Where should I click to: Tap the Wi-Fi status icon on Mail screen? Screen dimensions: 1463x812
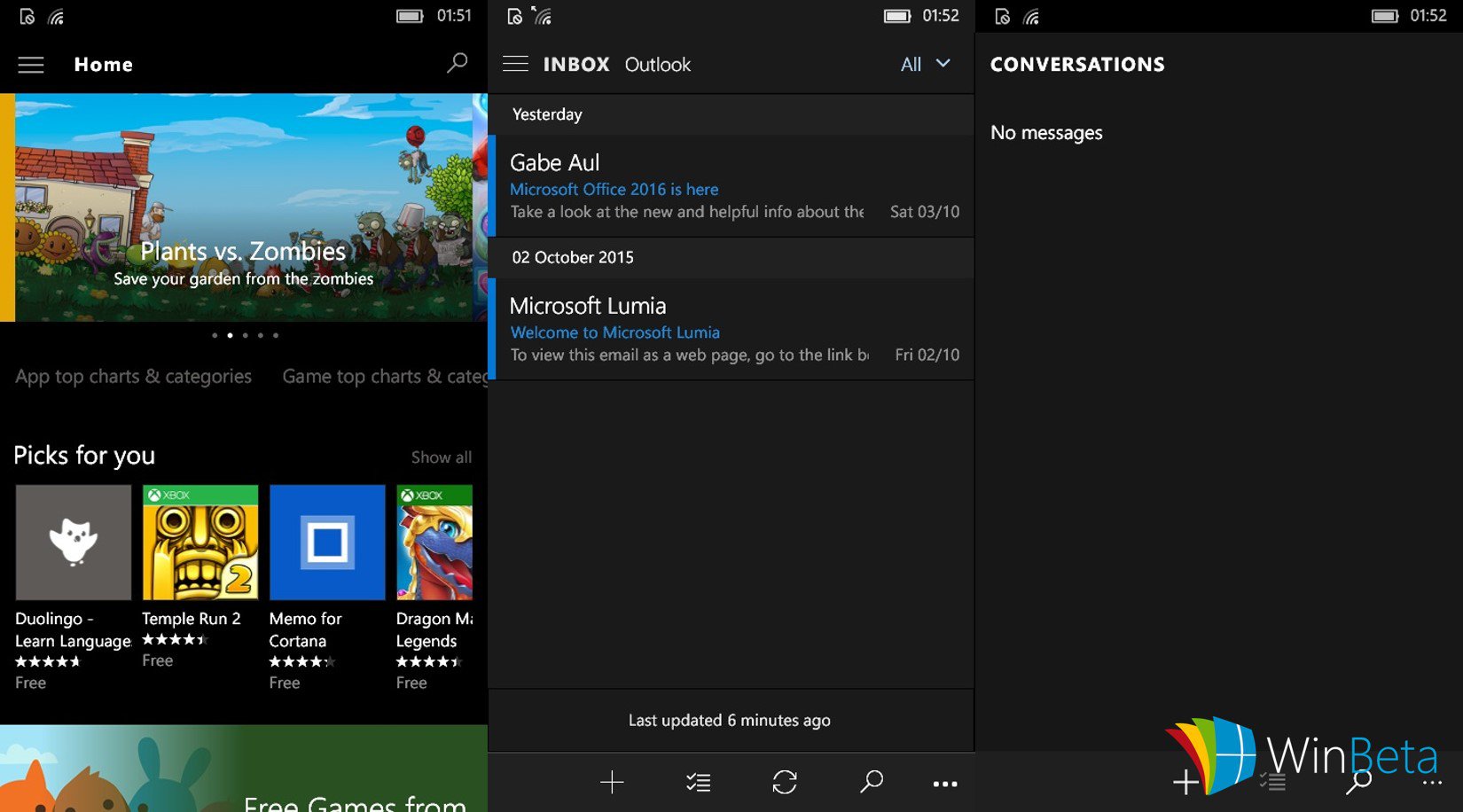543,16
